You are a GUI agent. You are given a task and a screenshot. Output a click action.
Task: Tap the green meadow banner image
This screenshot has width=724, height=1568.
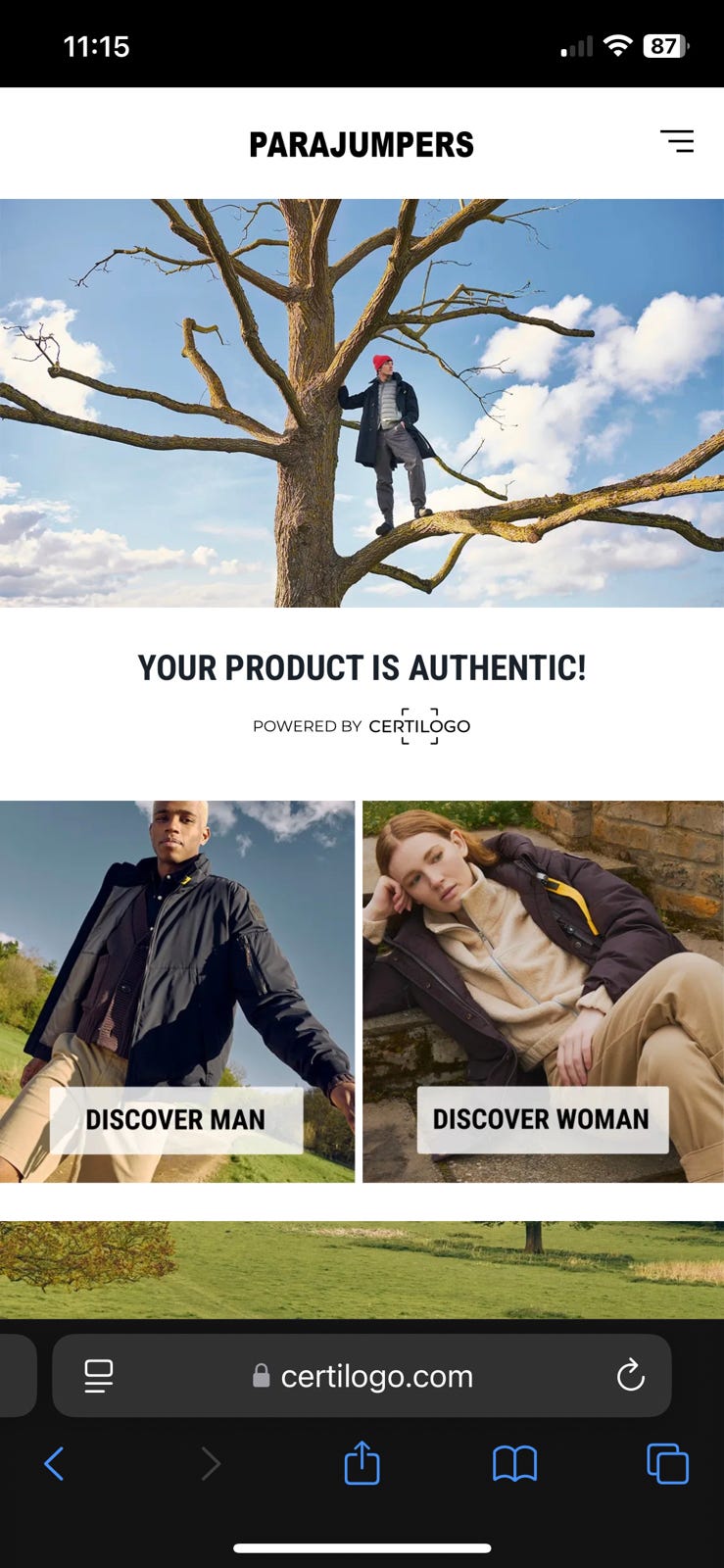pyautogui.click(x=362, y=1269)
